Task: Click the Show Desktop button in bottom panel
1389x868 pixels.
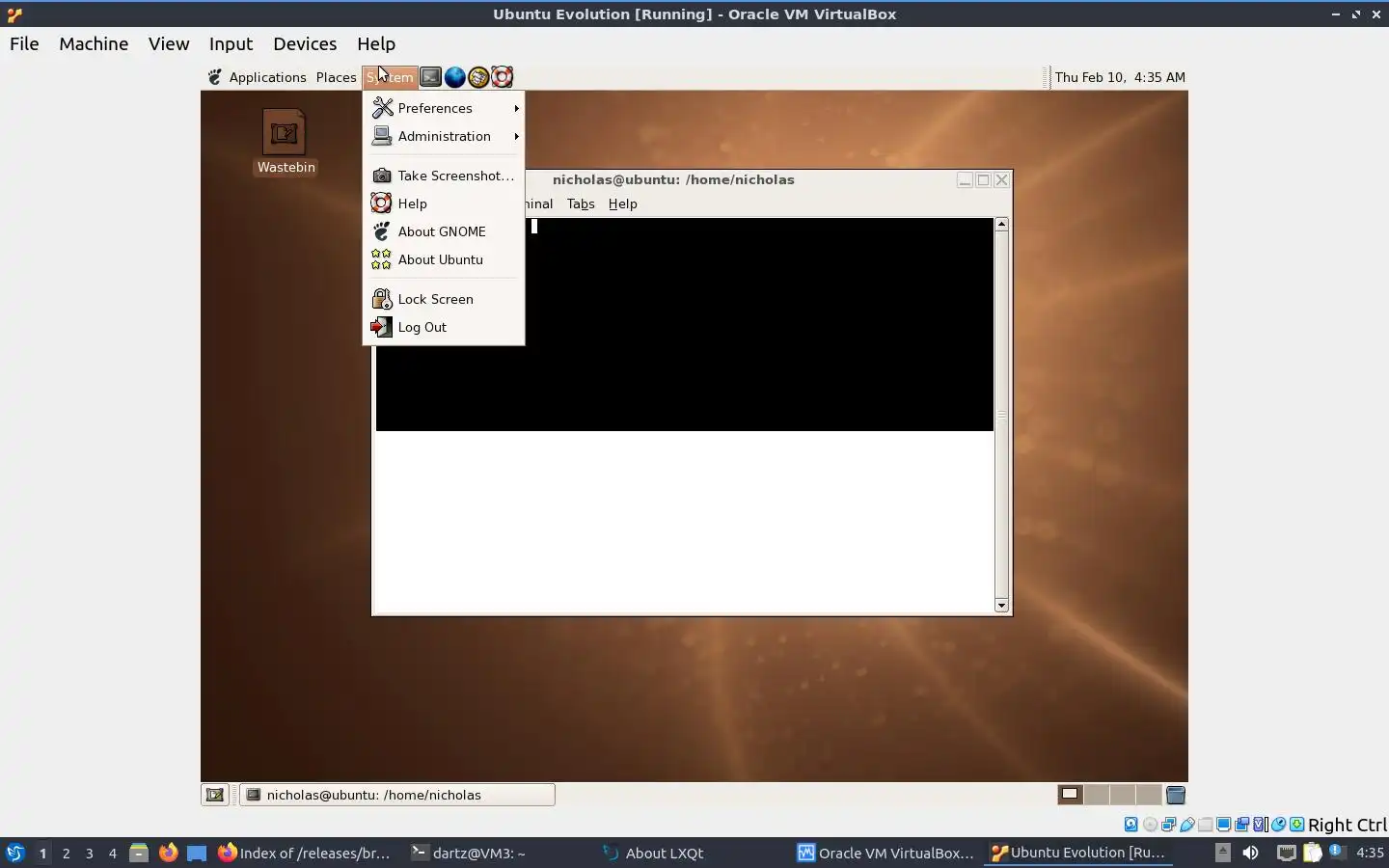Action: (215, 795)
